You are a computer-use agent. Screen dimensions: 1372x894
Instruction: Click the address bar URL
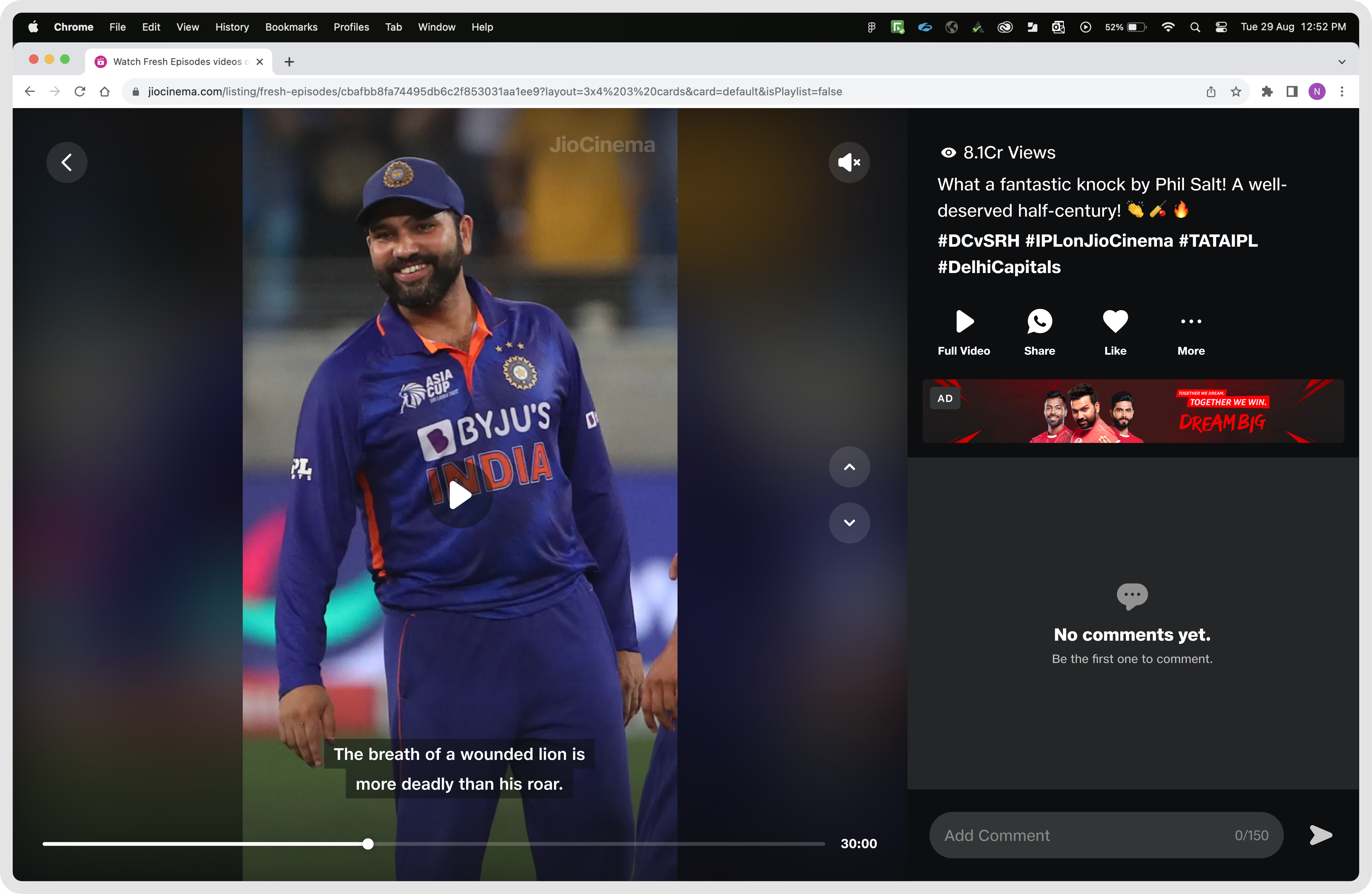coord(495,92)
